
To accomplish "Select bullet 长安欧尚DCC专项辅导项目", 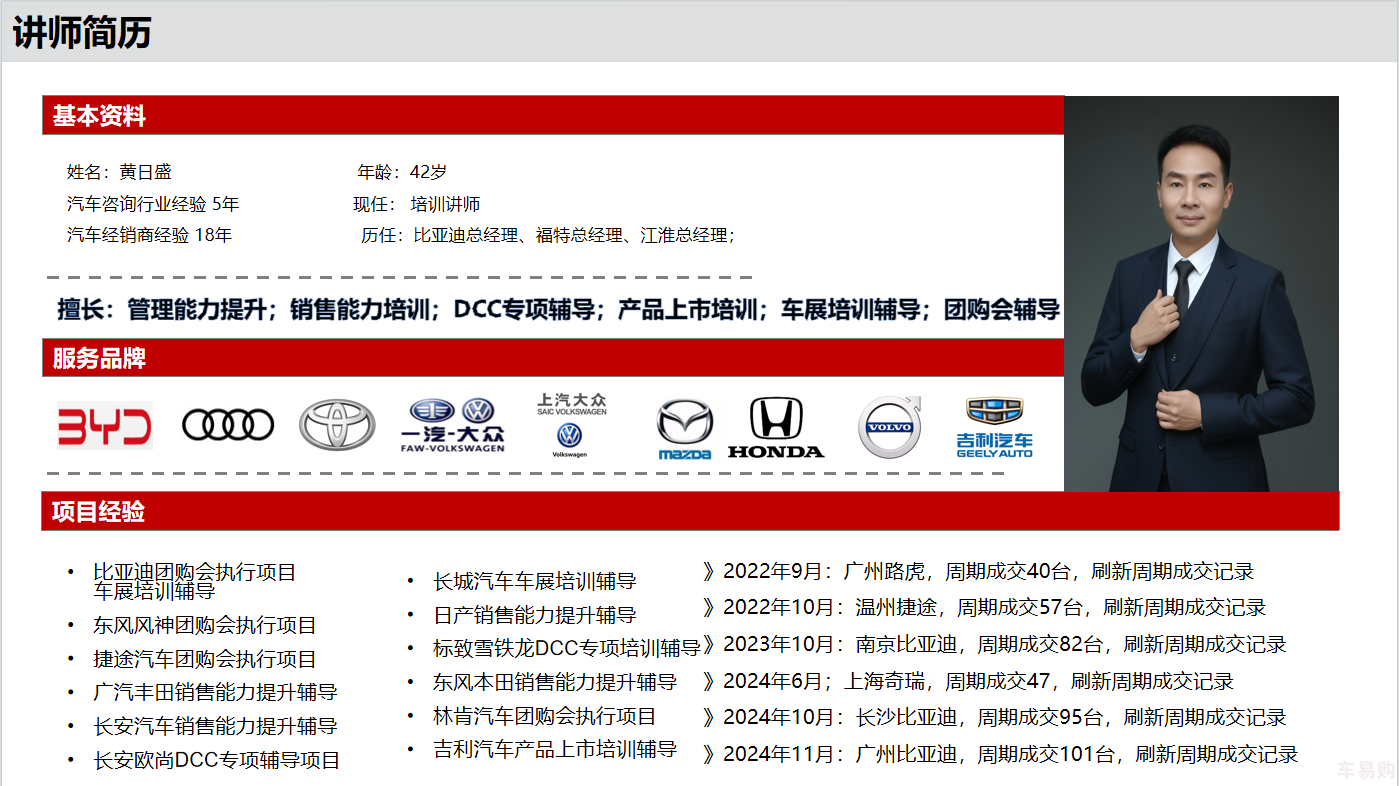I will pyautogui.click(x=217, y=760).
